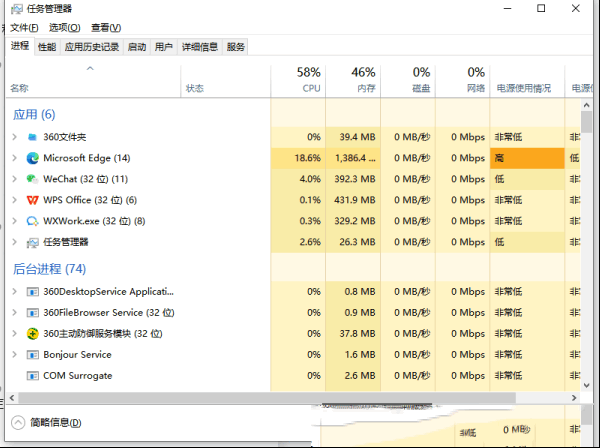Expand the WPS Office process group
Image resolution: width=600 pixels, height=448 pixels.
15,200
